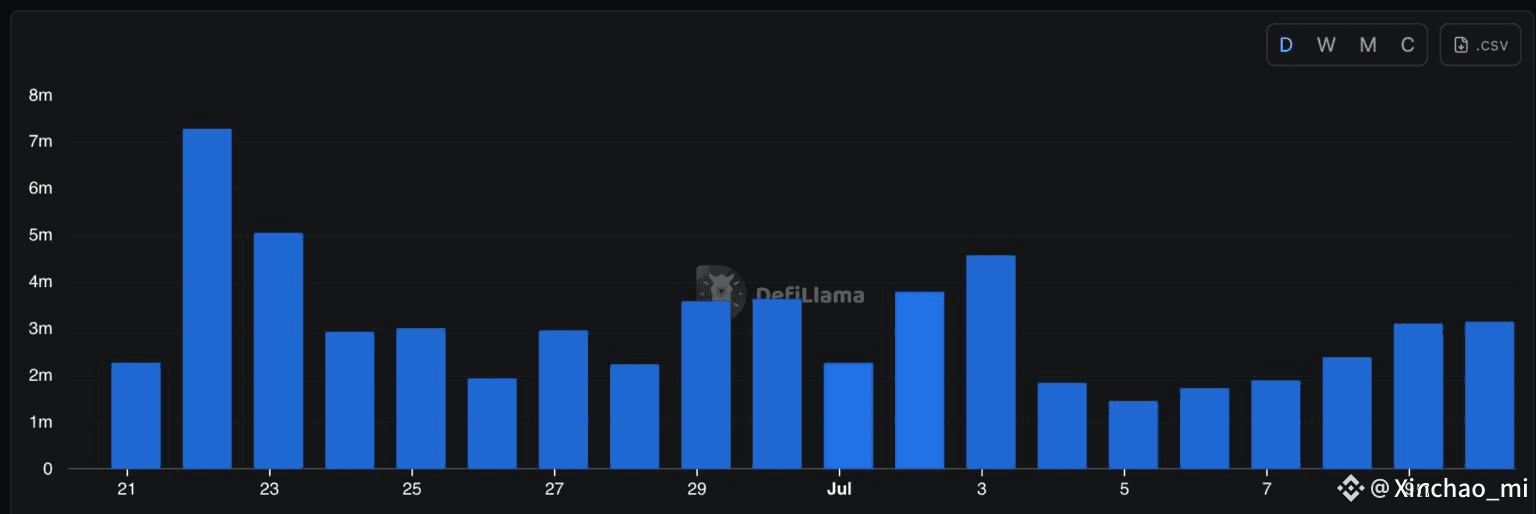Click the 5 x-axis date label
This screenshot has height=514, width=1536.
tap(1124, 489)
